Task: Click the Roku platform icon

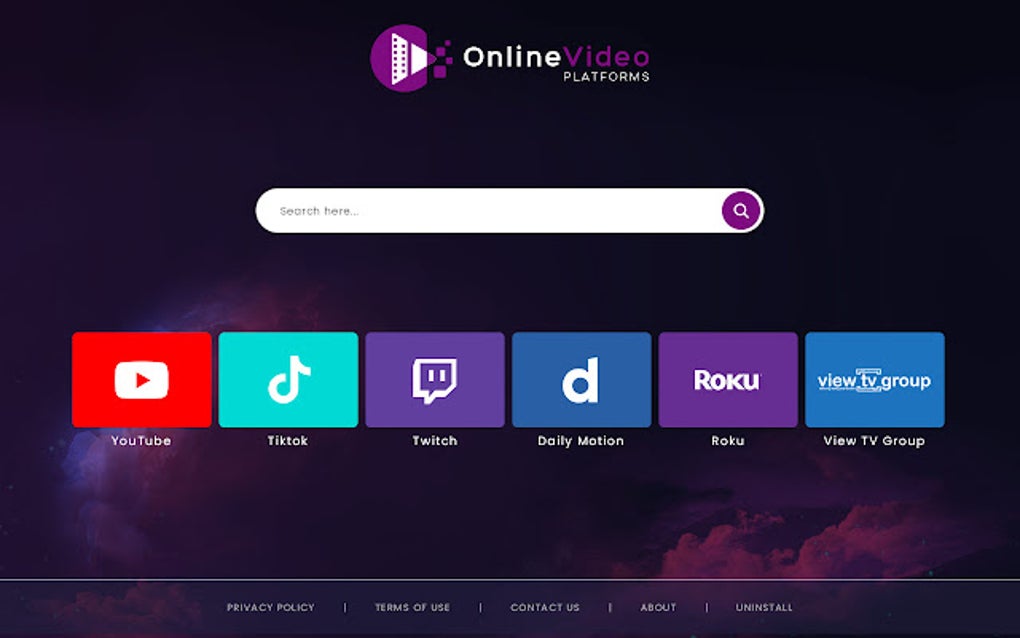Action: pyautogui.click(x=729, y=378)
